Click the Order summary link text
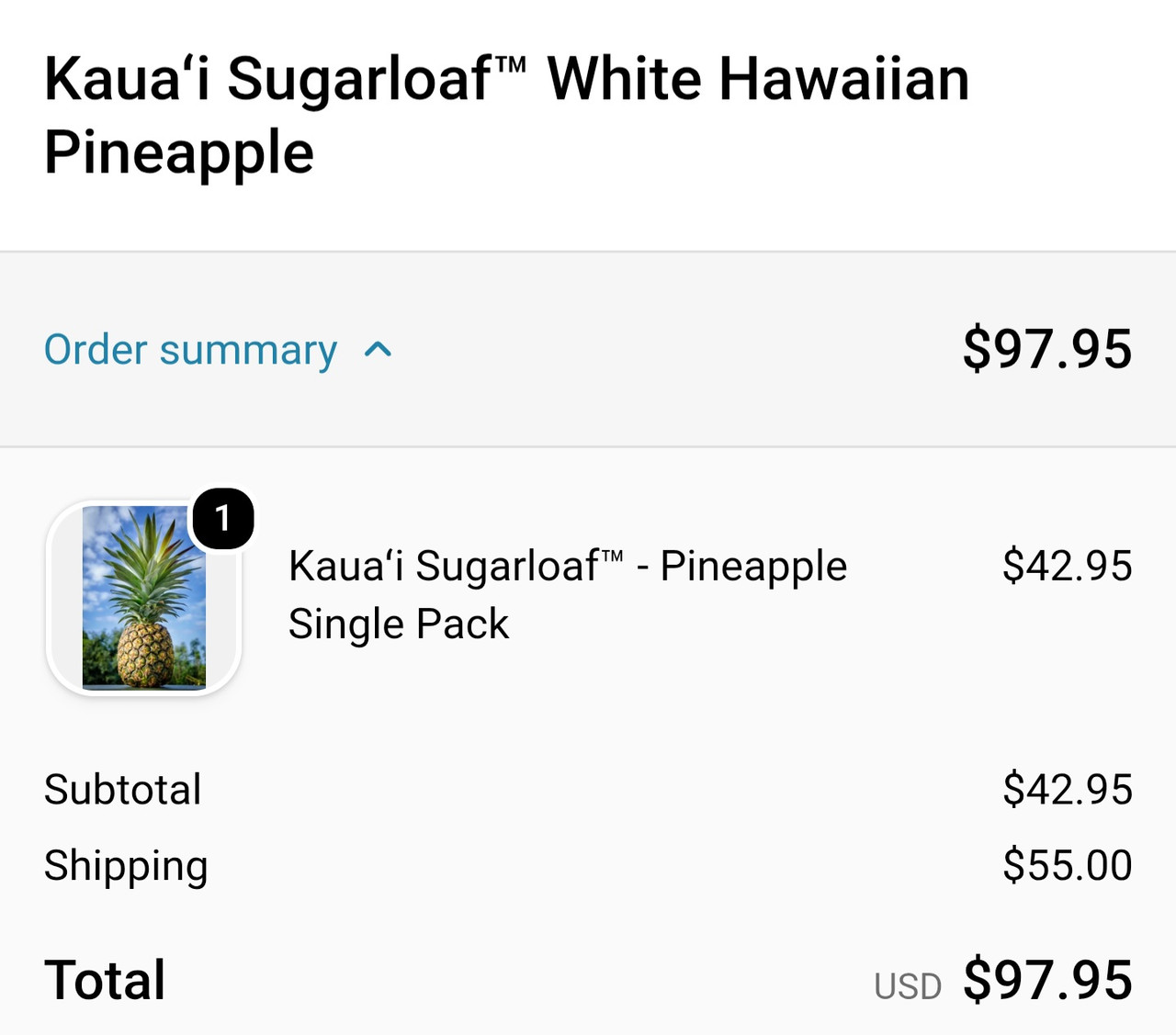1176x1035 pixels. tap(190, 350)
